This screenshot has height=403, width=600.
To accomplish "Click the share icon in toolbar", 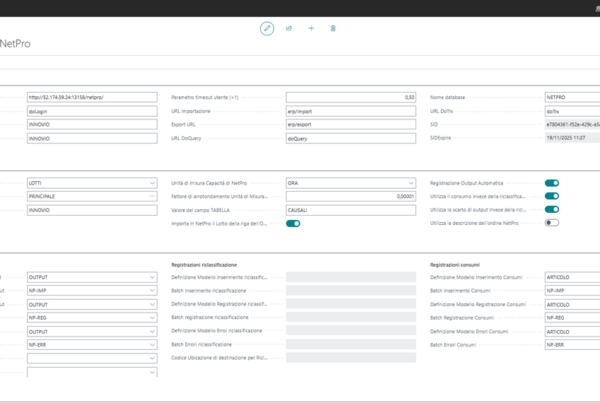I will [x=289, y=28].
